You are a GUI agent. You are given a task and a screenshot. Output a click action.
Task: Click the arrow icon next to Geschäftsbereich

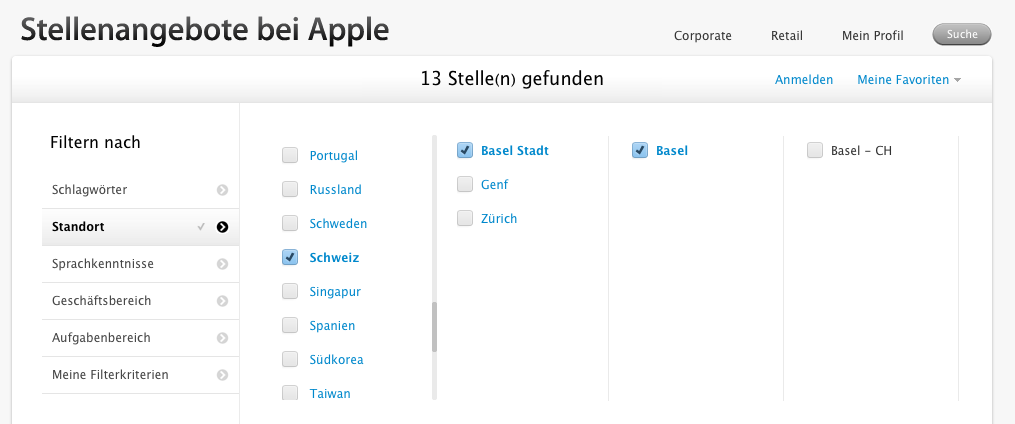[x=222, y=301]
